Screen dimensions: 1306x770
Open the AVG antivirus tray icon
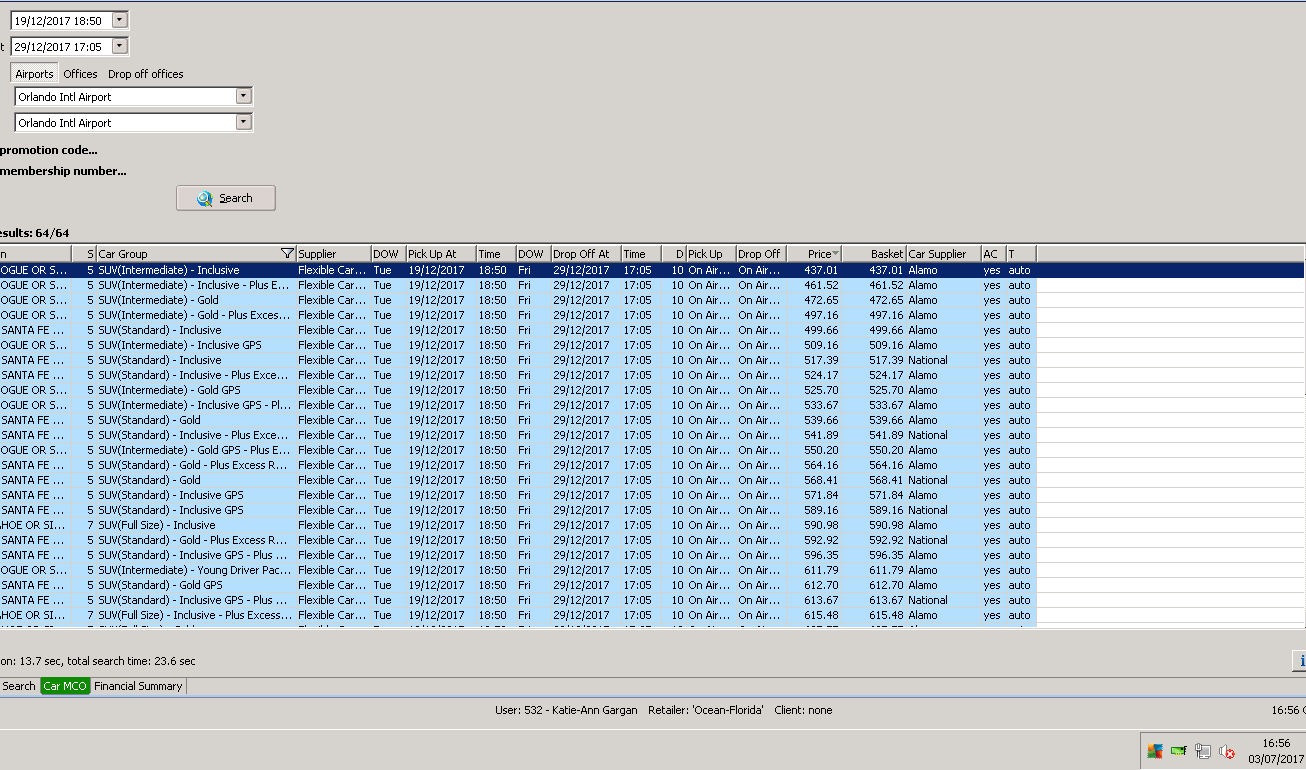pos(1155,751)
